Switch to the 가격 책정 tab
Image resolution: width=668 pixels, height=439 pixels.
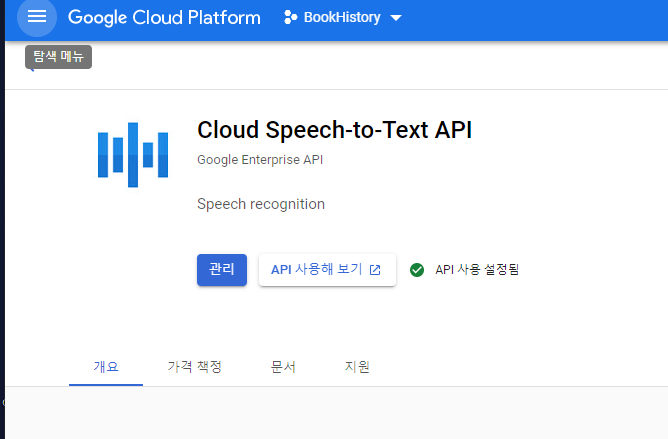[195, 367]
